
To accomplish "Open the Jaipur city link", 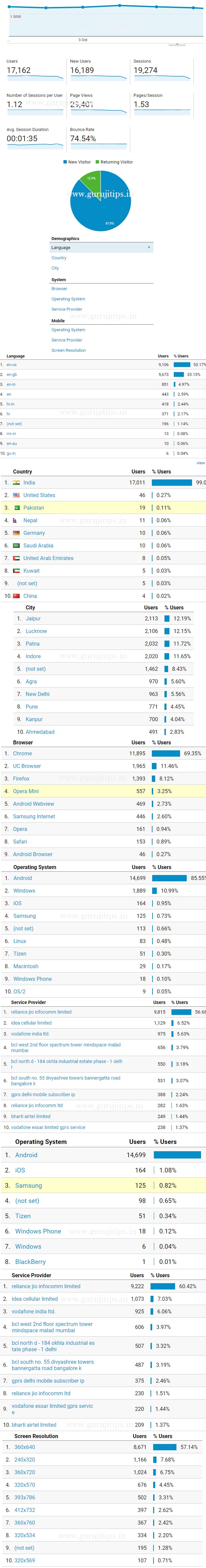I will pyautogui.click(x=33, y=618).
